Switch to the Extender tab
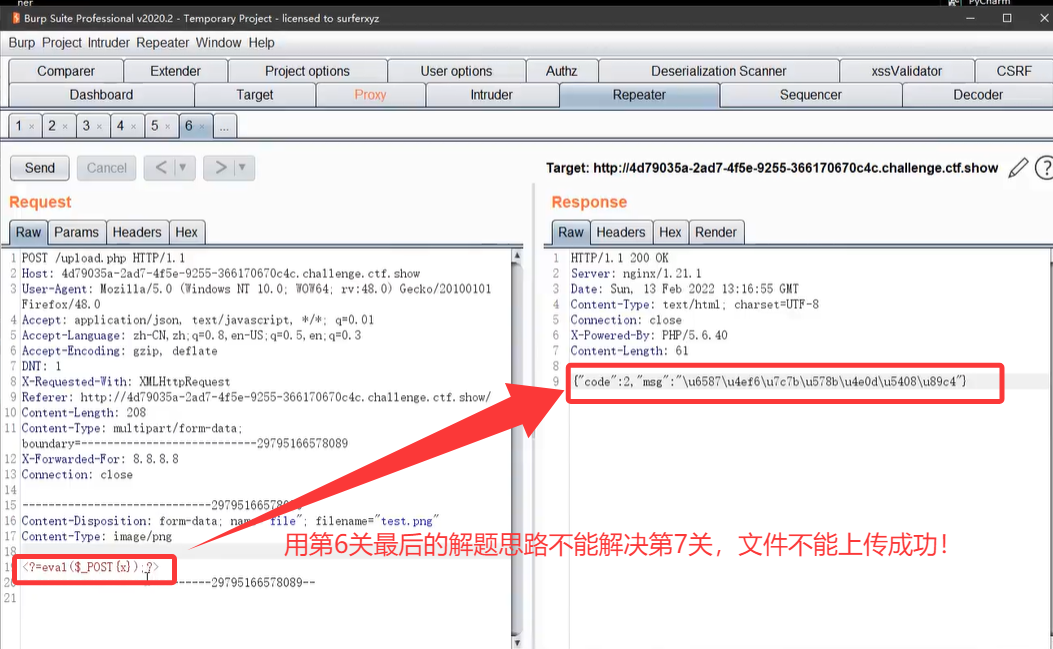1053x649 pixels. coord(175,71)
